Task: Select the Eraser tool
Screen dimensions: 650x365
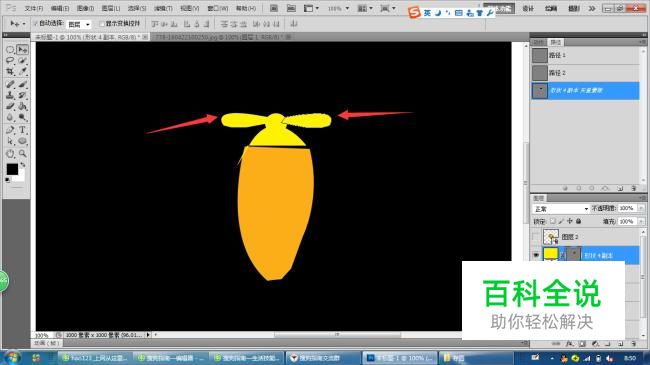Action: pos(10,106)
